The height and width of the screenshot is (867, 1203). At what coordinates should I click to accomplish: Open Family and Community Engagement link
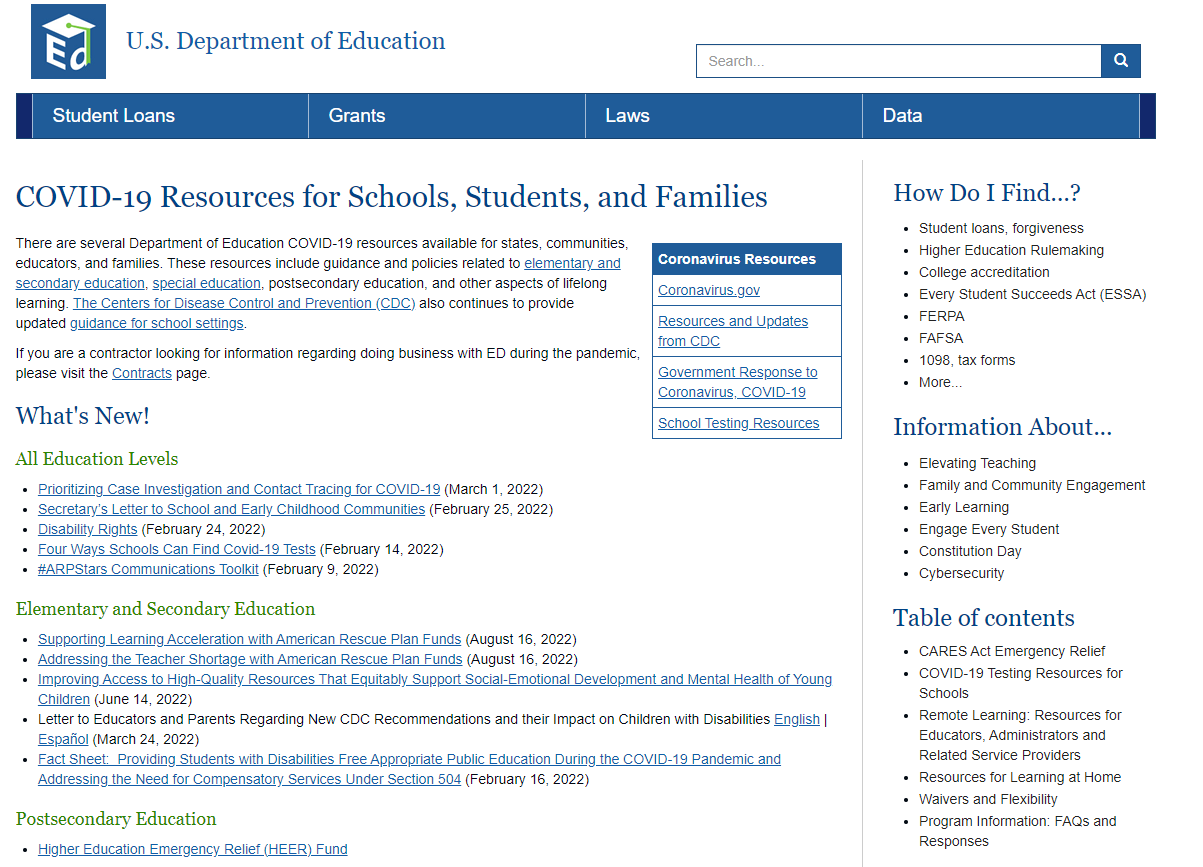pyautogui.click(x=1032, y=485)
